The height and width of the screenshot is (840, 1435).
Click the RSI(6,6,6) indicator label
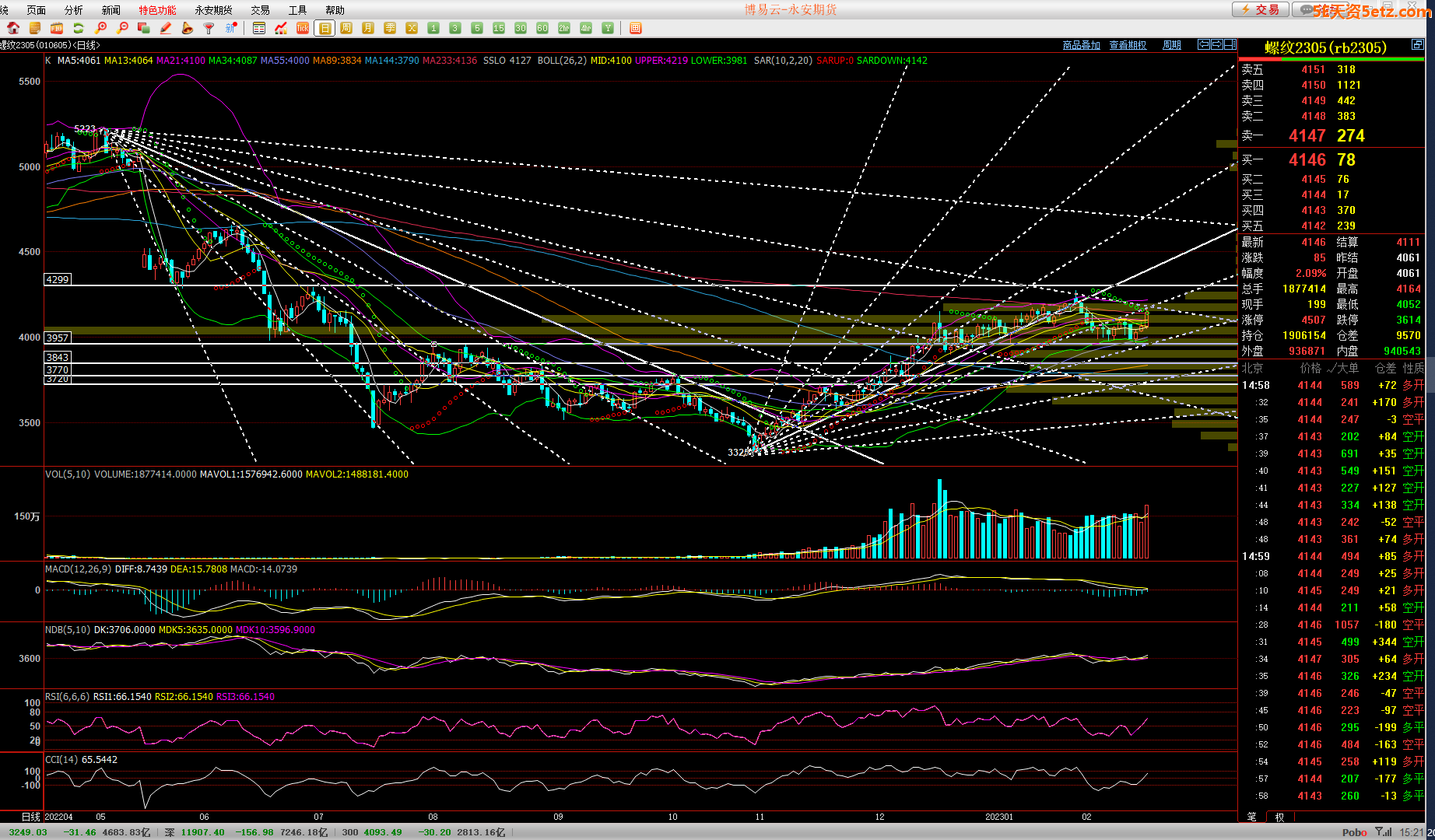click(x=67, y=697)
